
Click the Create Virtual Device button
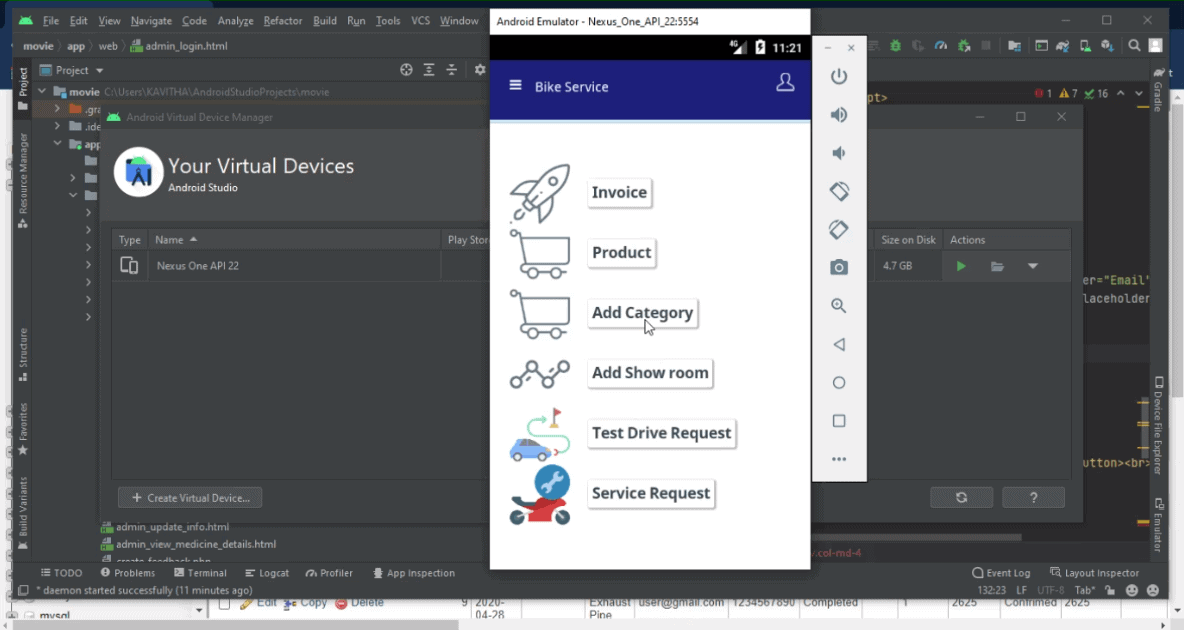190,498
